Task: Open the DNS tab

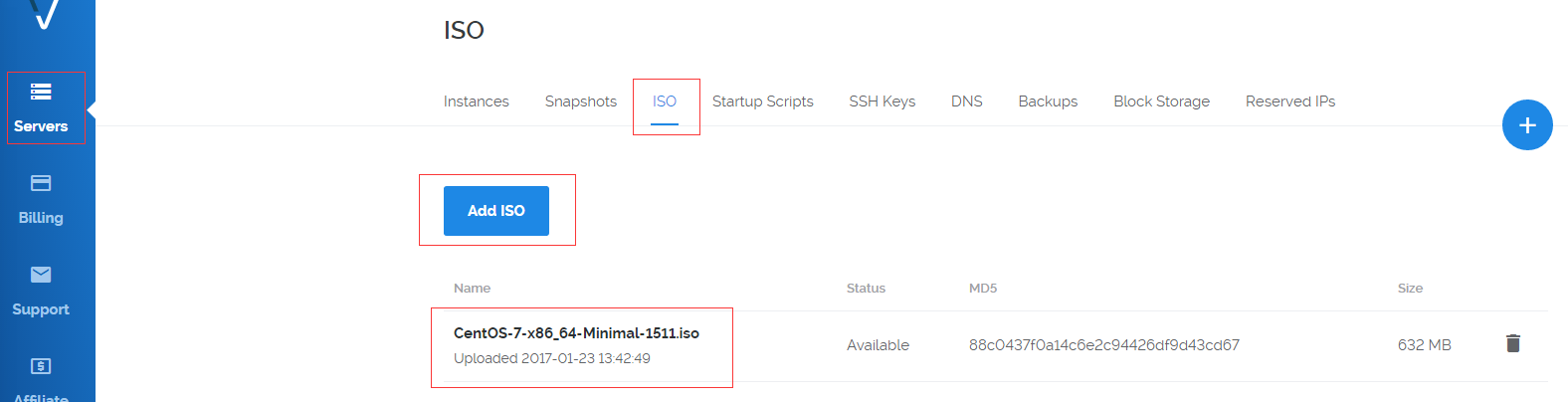Action: tap(967, 101)
